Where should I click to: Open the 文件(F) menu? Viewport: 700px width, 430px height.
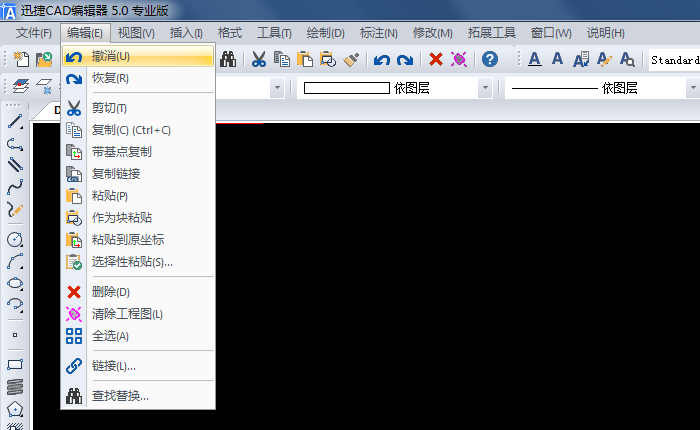(33, 33)
